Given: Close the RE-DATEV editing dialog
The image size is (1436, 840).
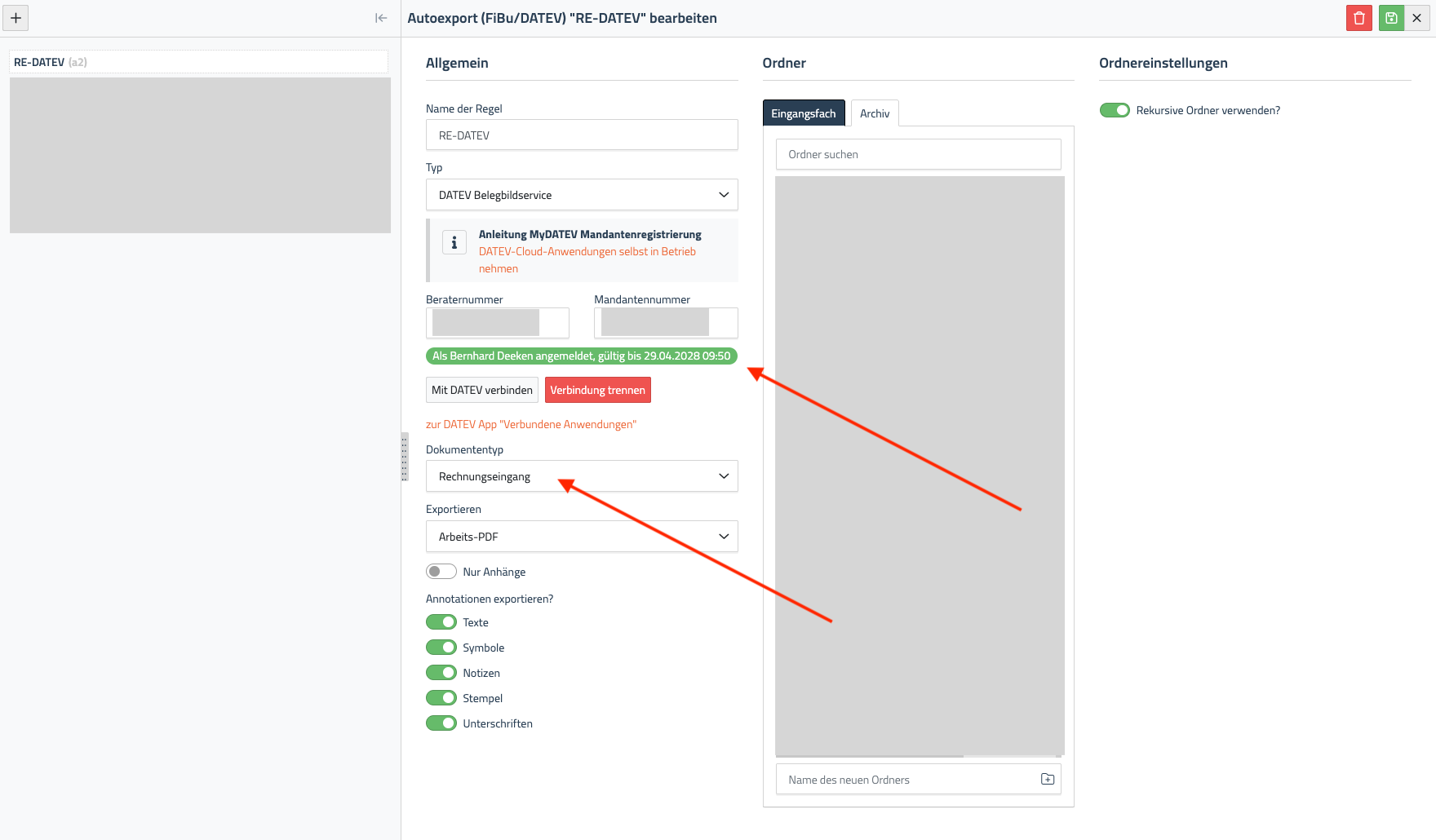Looking at the screenshot, I should 1417,18.
